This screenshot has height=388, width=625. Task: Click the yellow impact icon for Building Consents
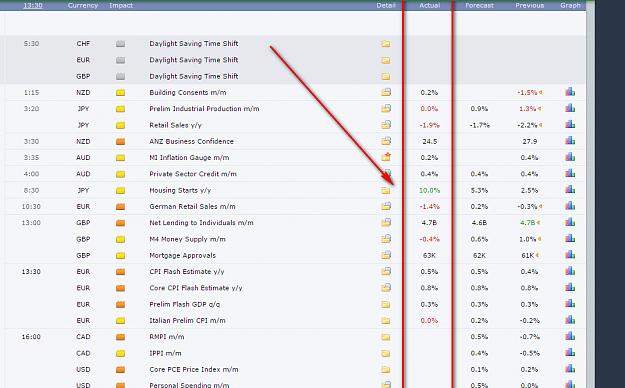tap(120, 93)
